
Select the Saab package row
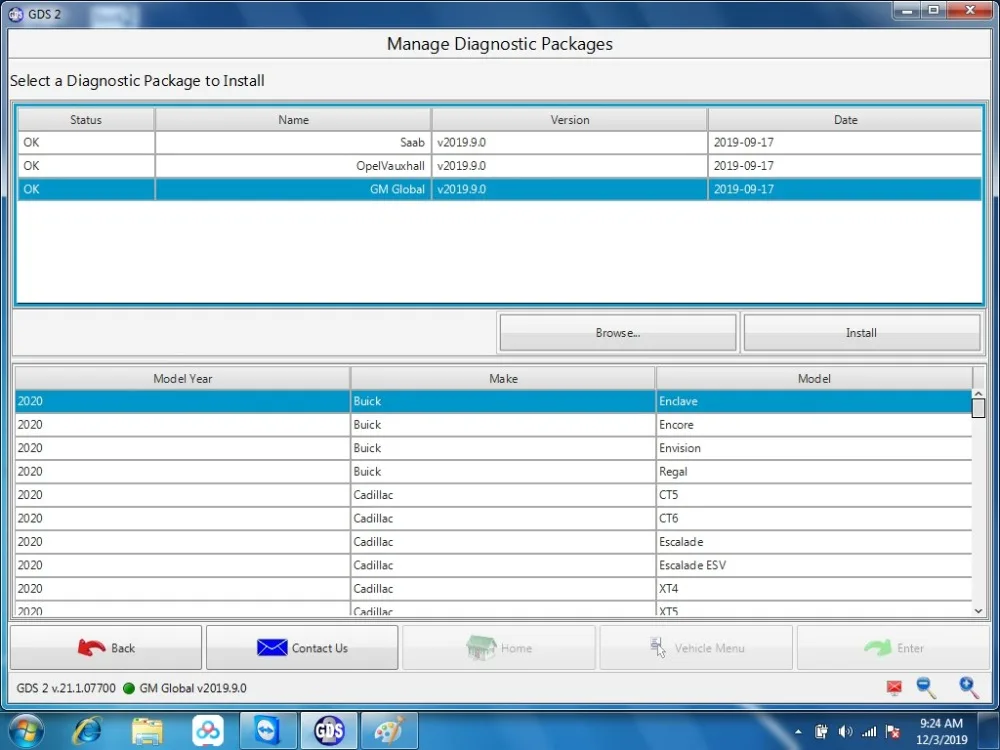499,143
